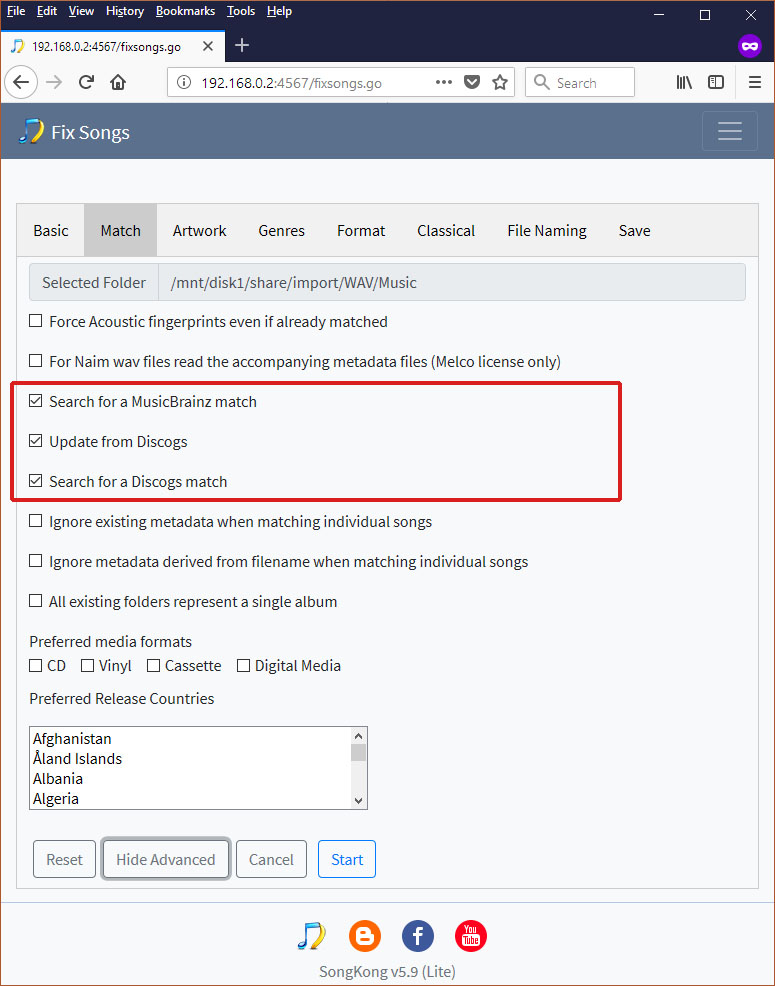This screenshot has width=775, height=986.
Task: Go back with the browser back arrow
Action: coord(21,82)
